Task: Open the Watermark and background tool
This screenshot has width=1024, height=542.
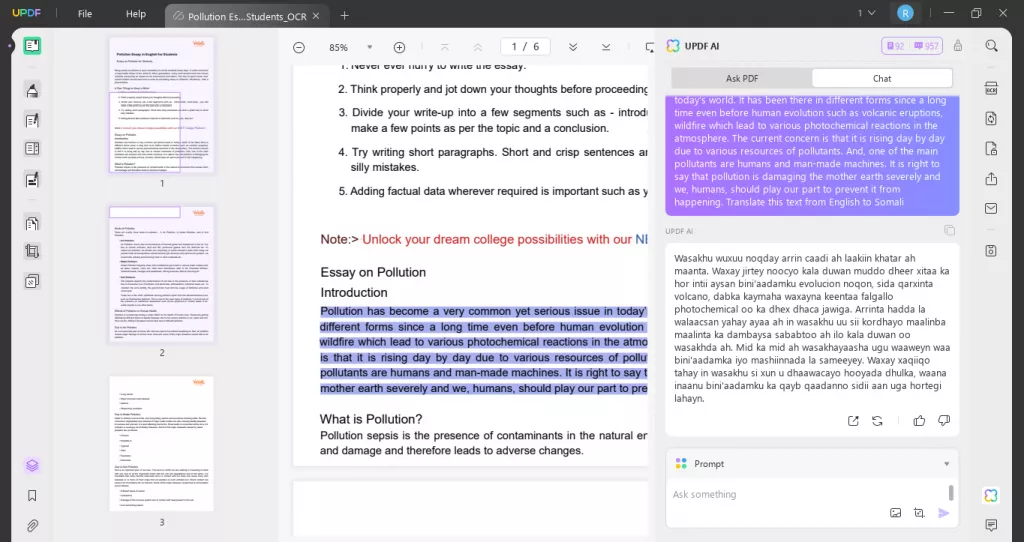Action: [32, 281]
